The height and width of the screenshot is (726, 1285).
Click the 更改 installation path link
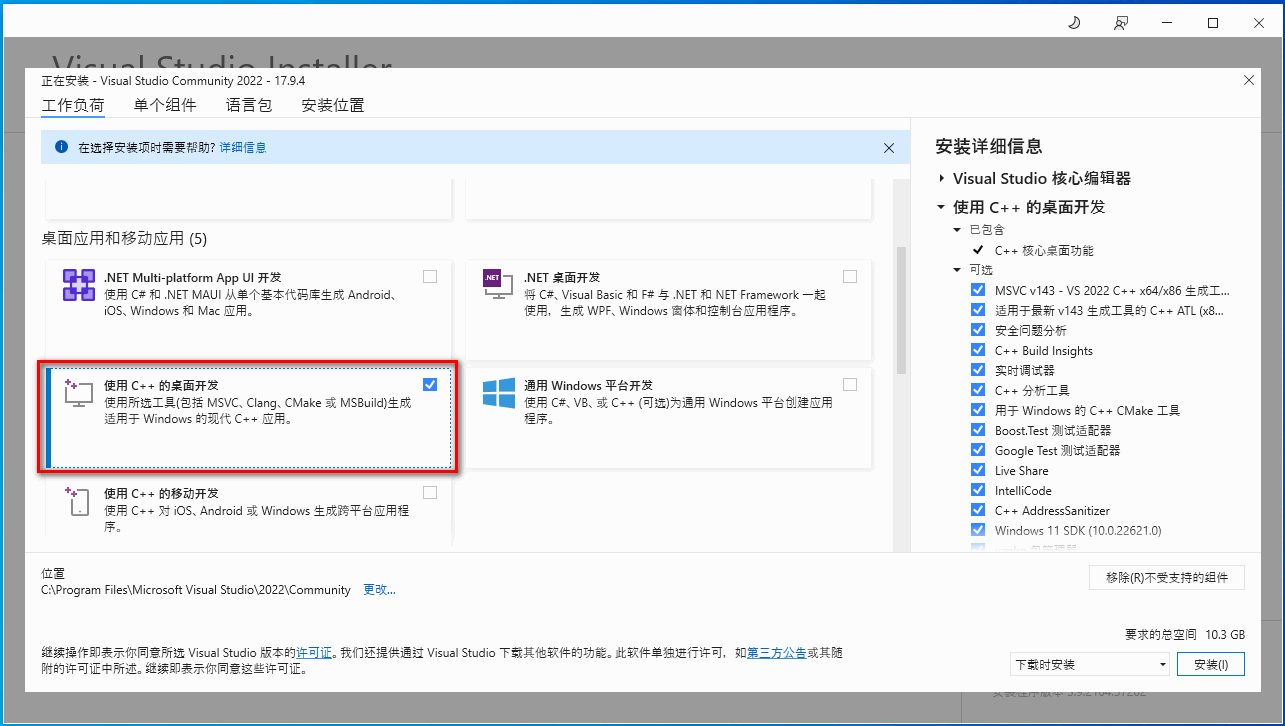[378, 589]
